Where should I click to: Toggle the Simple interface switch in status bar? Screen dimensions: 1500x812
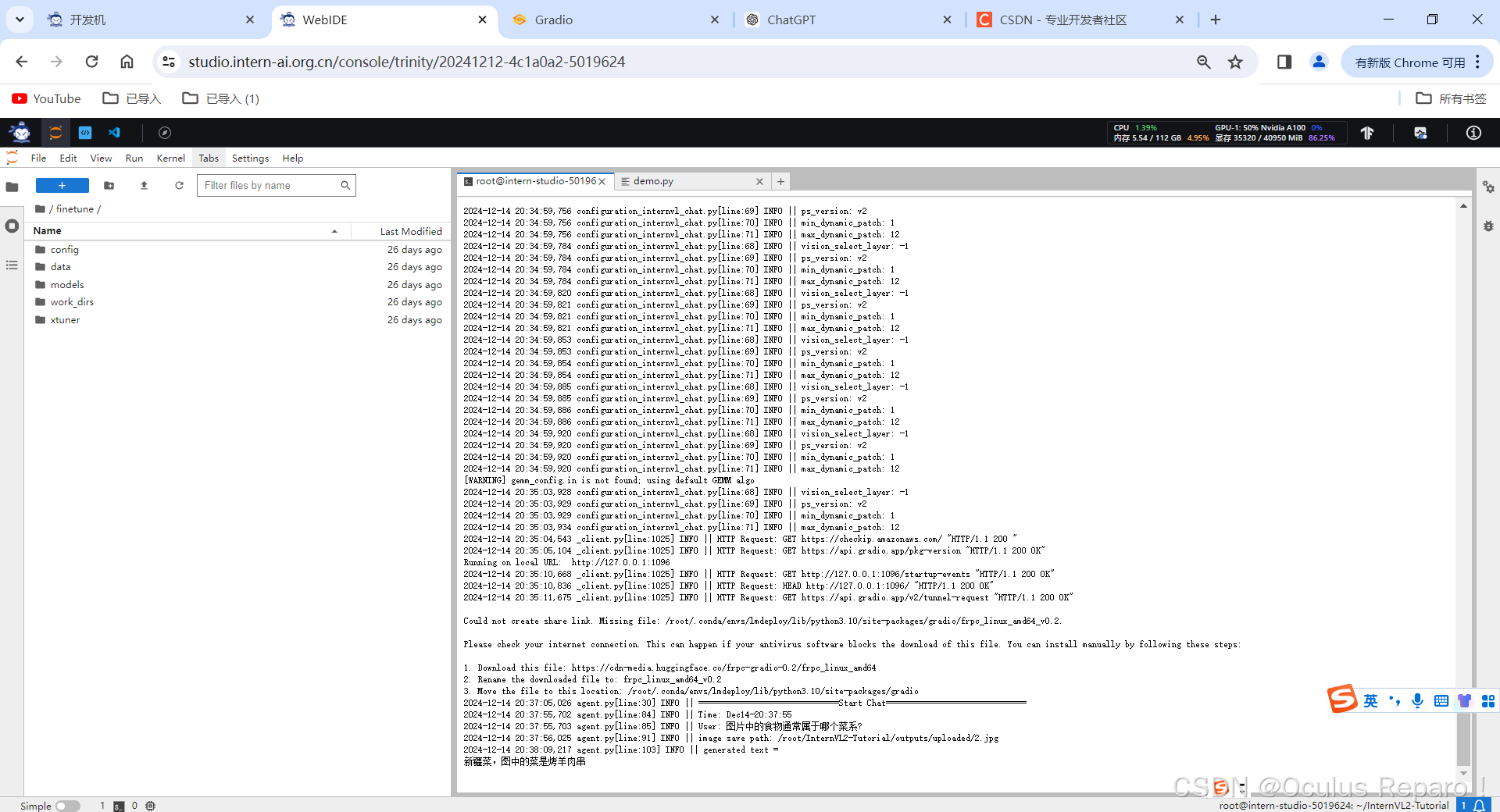click(69, 806)
